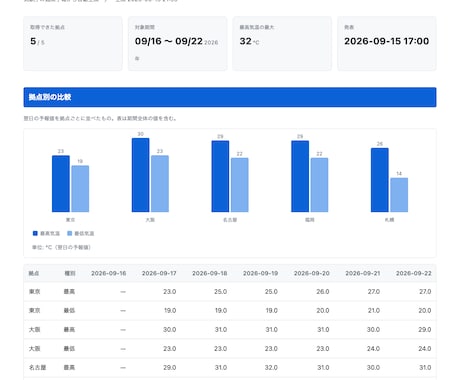Screen dimensions: 460x380
Task: Click the 単位: ℃ chart footnote
Action: tap(61, 247)
